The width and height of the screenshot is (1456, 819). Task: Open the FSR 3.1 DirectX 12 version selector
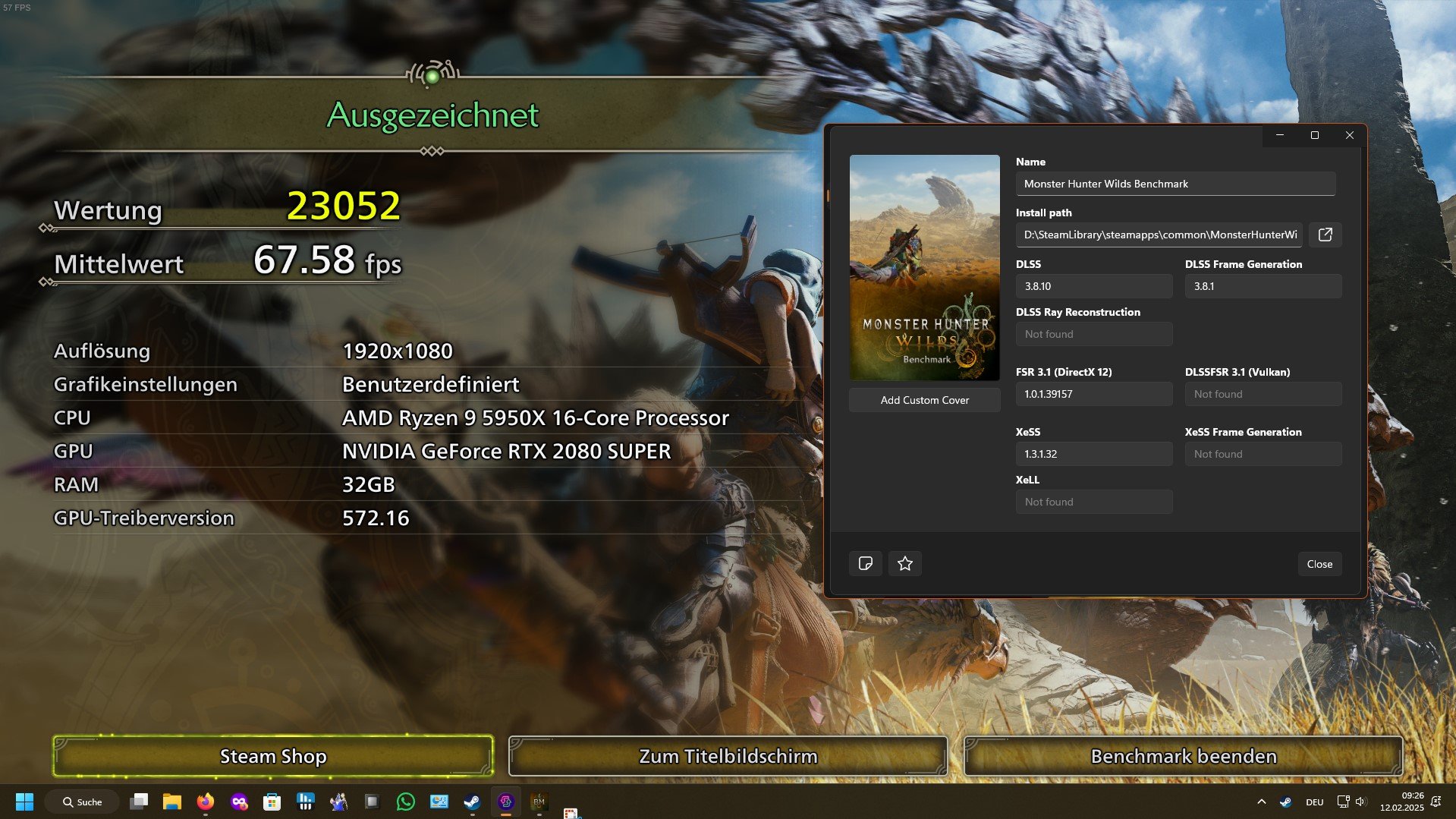coord(1093,394)
